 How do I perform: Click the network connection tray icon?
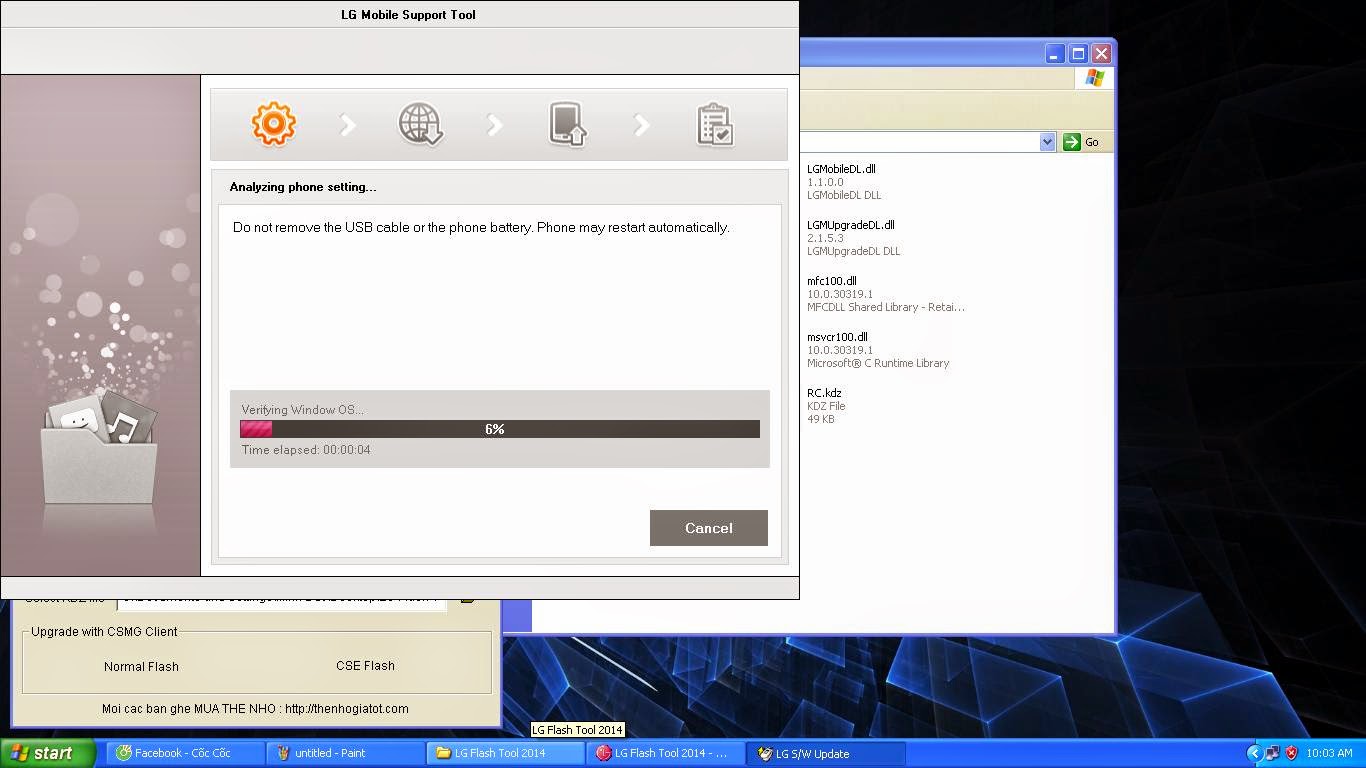pos(1272,753)
